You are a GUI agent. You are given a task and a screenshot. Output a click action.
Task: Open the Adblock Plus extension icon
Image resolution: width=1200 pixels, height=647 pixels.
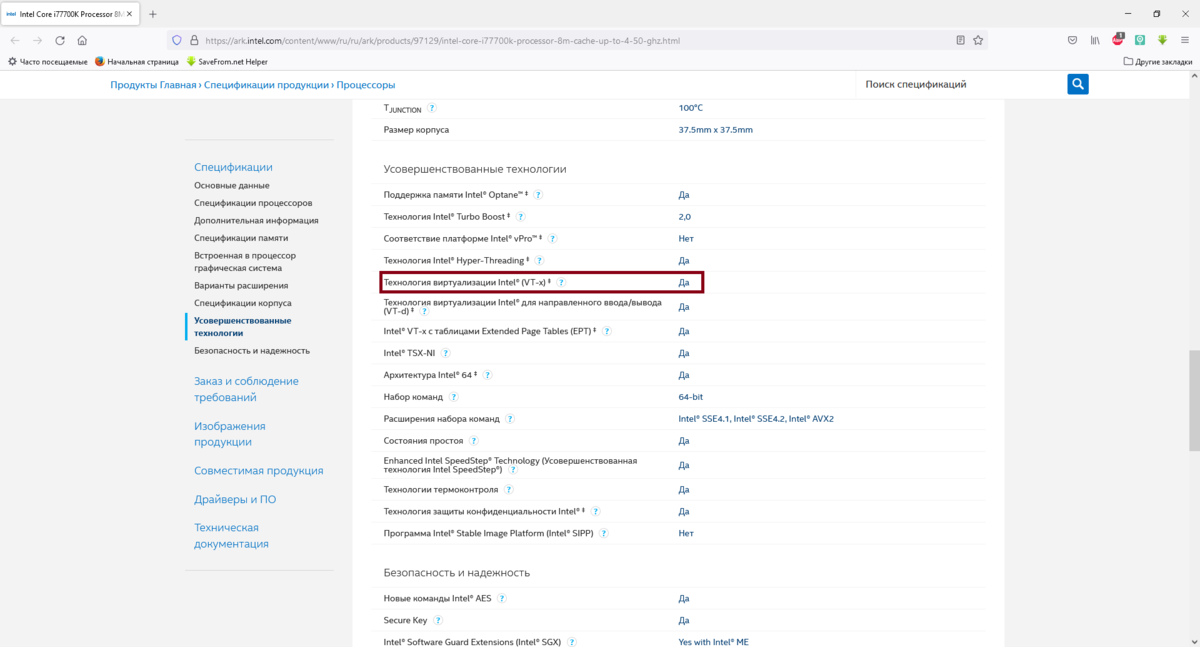tap(1118, 40)
